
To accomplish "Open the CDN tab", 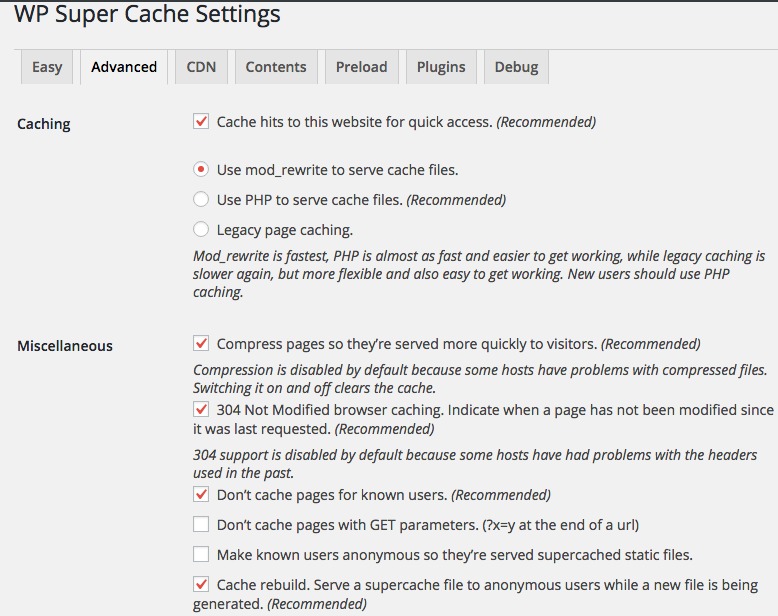I will (x=201, y=67).
